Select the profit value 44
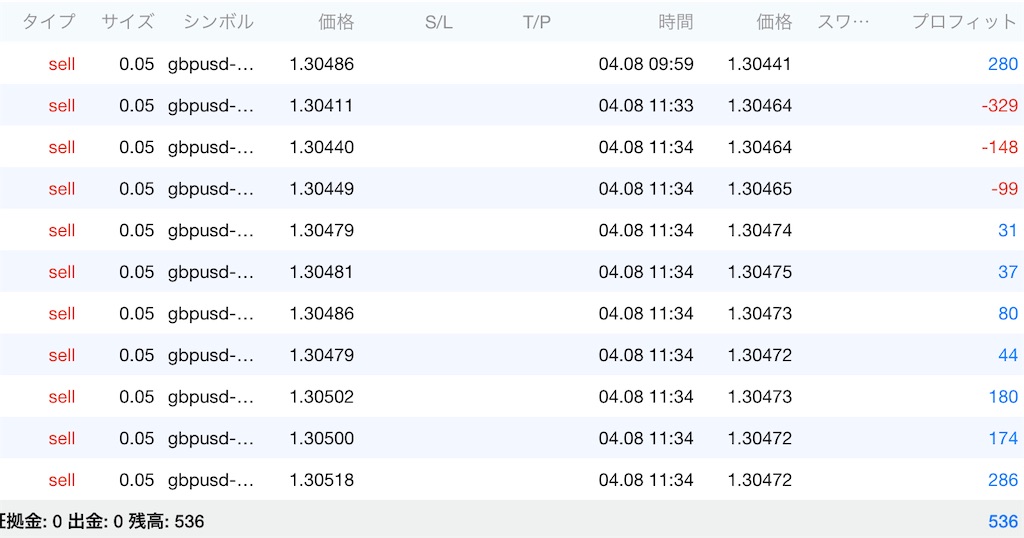1024x538 pixels. pyautogui.click(x=1008, y=355)
